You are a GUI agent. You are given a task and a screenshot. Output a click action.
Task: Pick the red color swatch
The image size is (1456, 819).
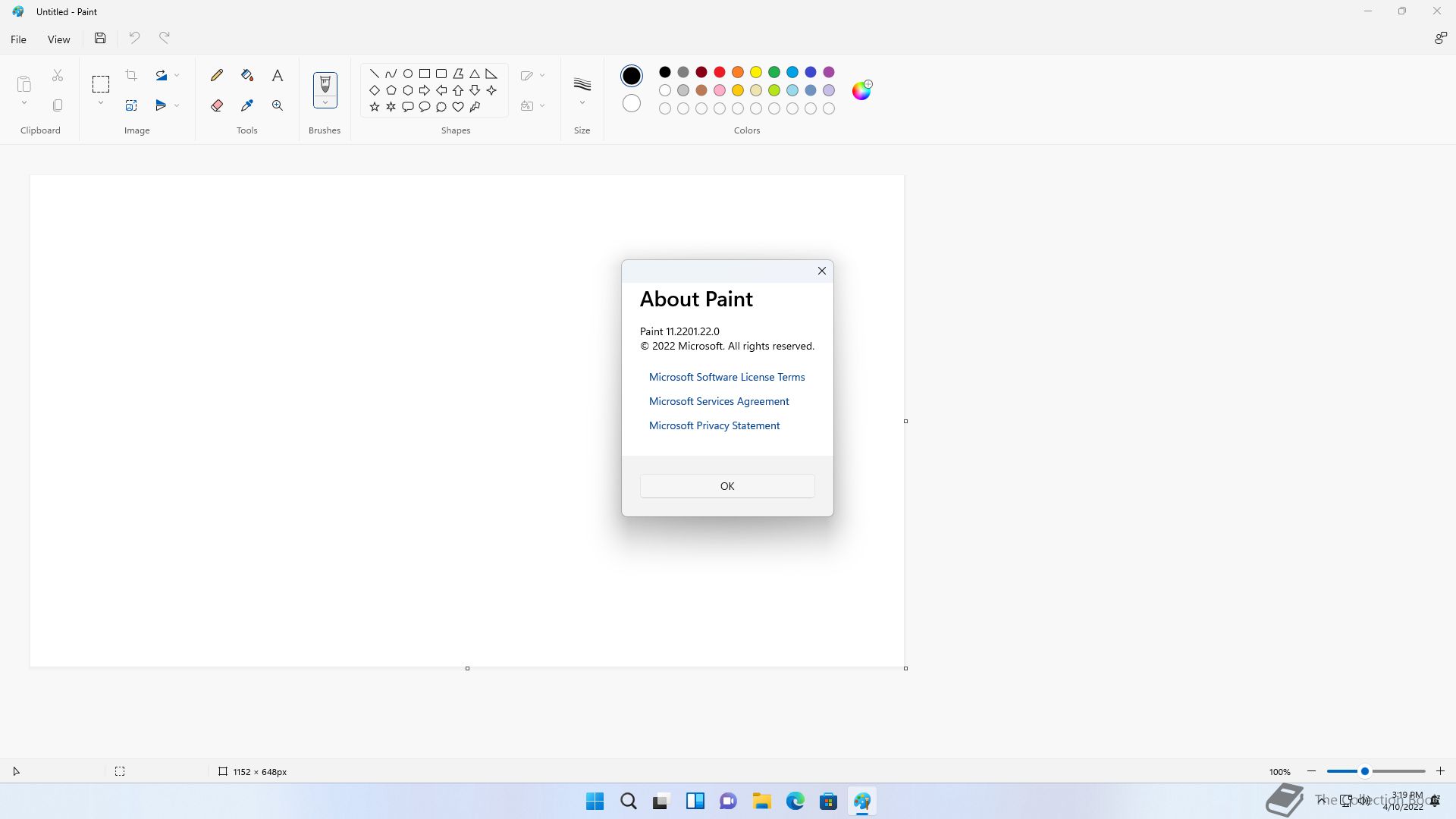pyautogui.click(x=720, y=72)
